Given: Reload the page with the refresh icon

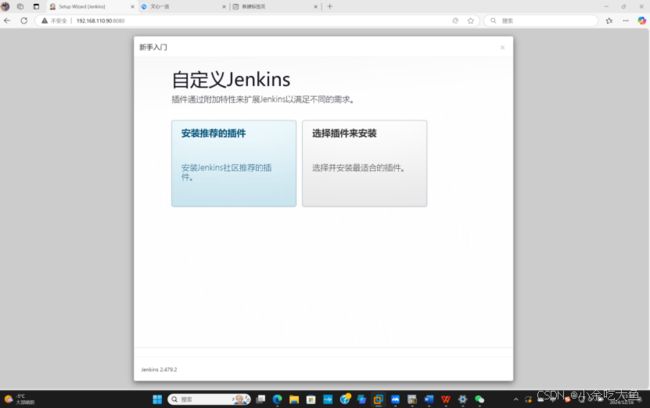Looking at the screenshot, I should 24,20.
